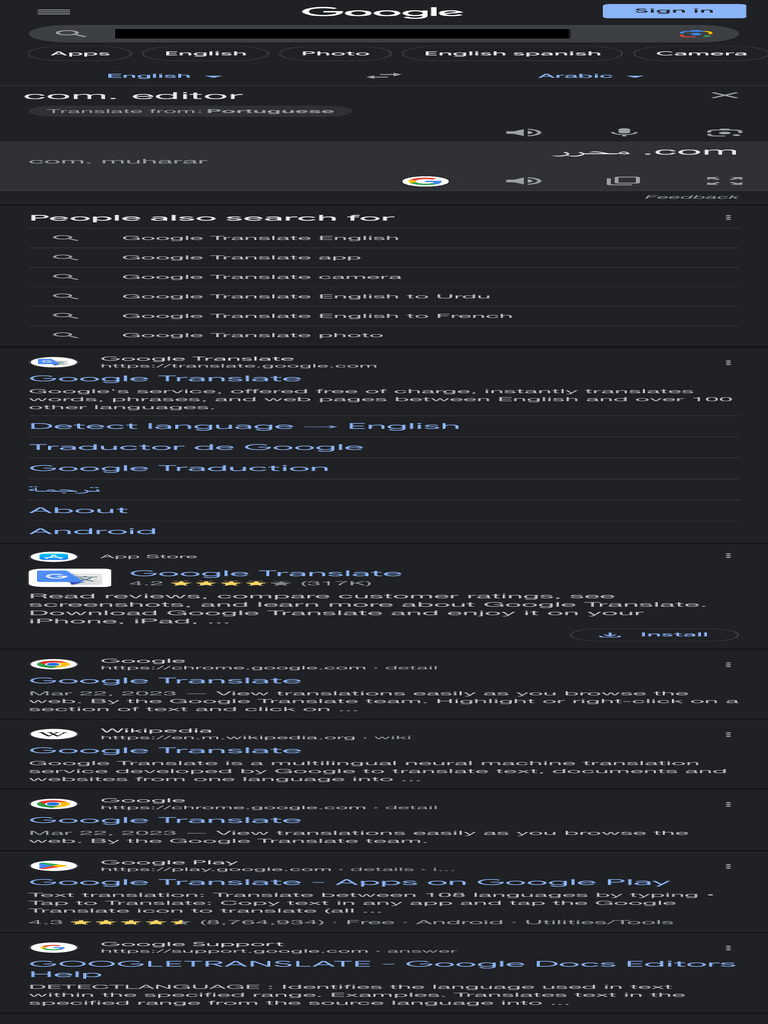This screenshot has width=768, height=1024.
Task: Click the Google Translate site favicon
Action: tap(54, 362)
